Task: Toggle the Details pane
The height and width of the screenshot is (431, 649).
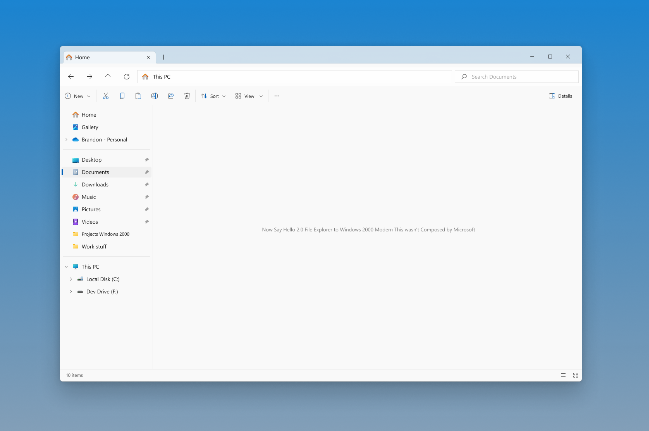Action: pos(560,96)
